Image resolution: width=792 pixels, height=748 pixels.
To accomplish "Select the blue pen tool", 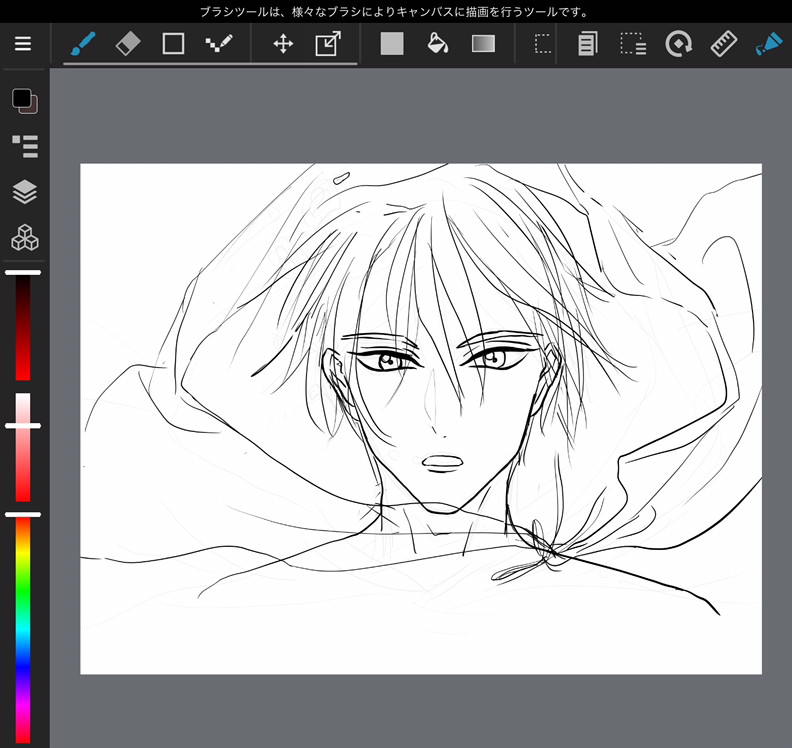I will [x=769, y=44].
